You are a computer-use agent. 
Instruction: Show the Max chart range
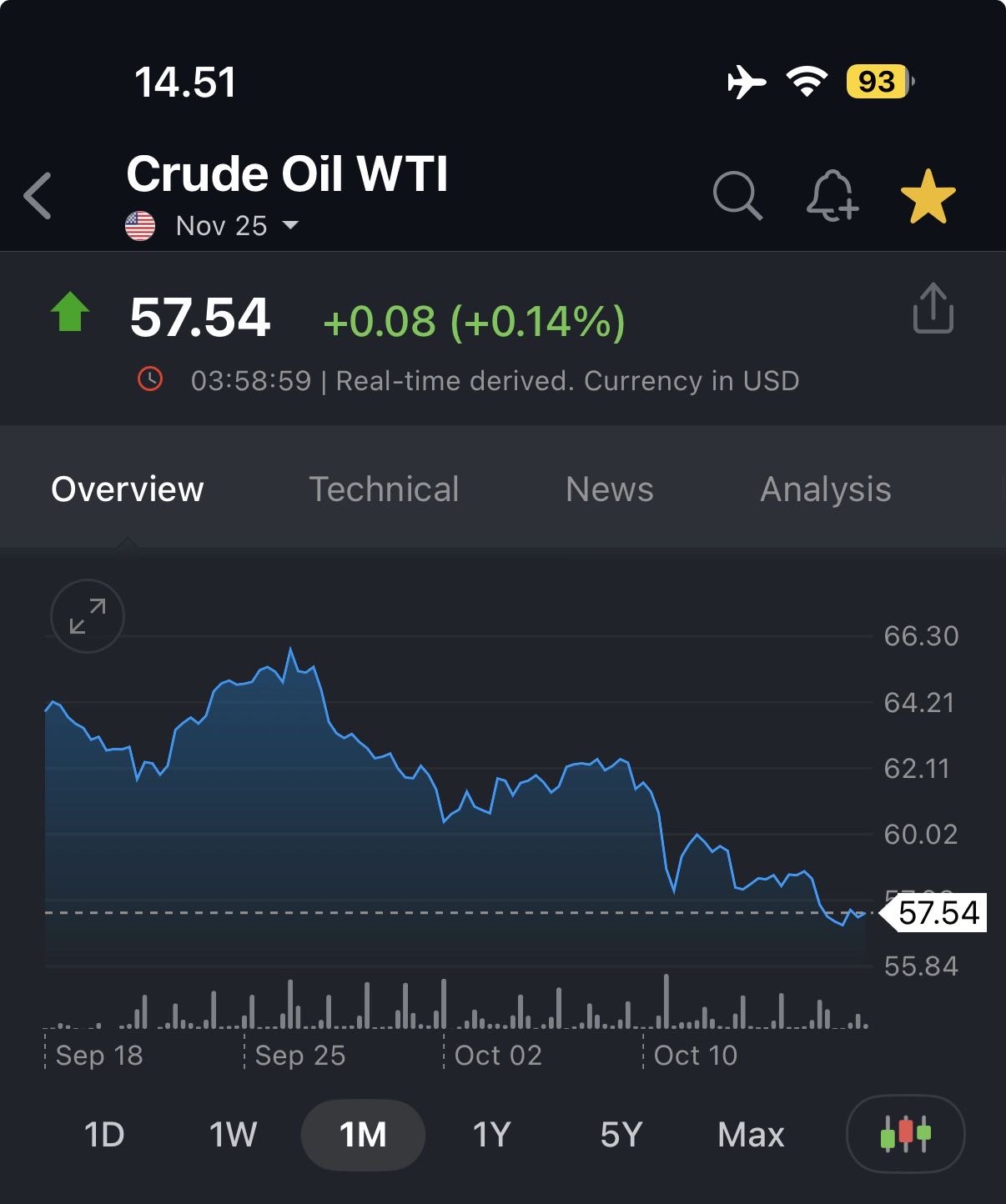pos(751,1135)
